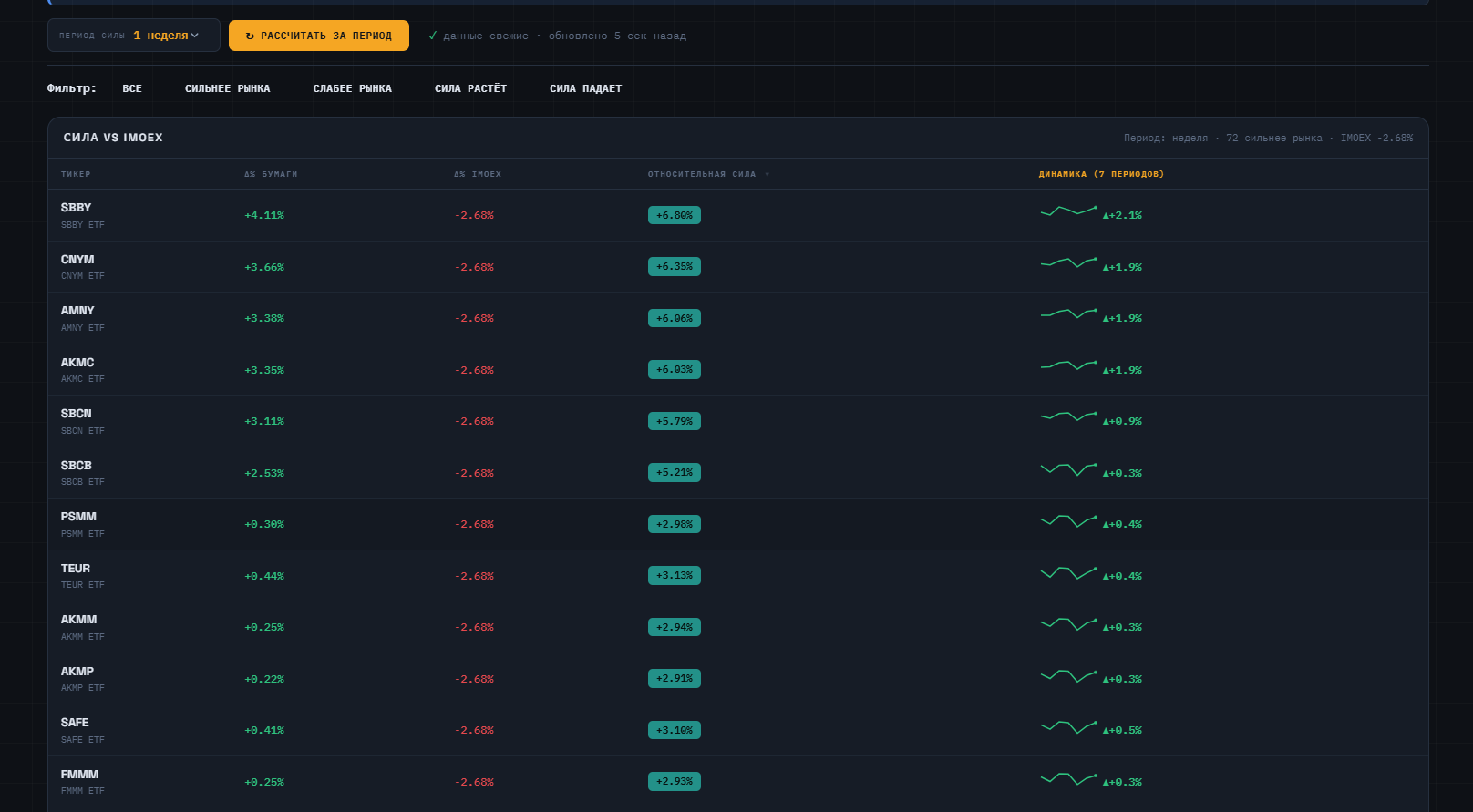Click the +2.98% relative strength badge
This screenshot has height=812, width=1473.
pyautogui.click(x=675, y=524)
